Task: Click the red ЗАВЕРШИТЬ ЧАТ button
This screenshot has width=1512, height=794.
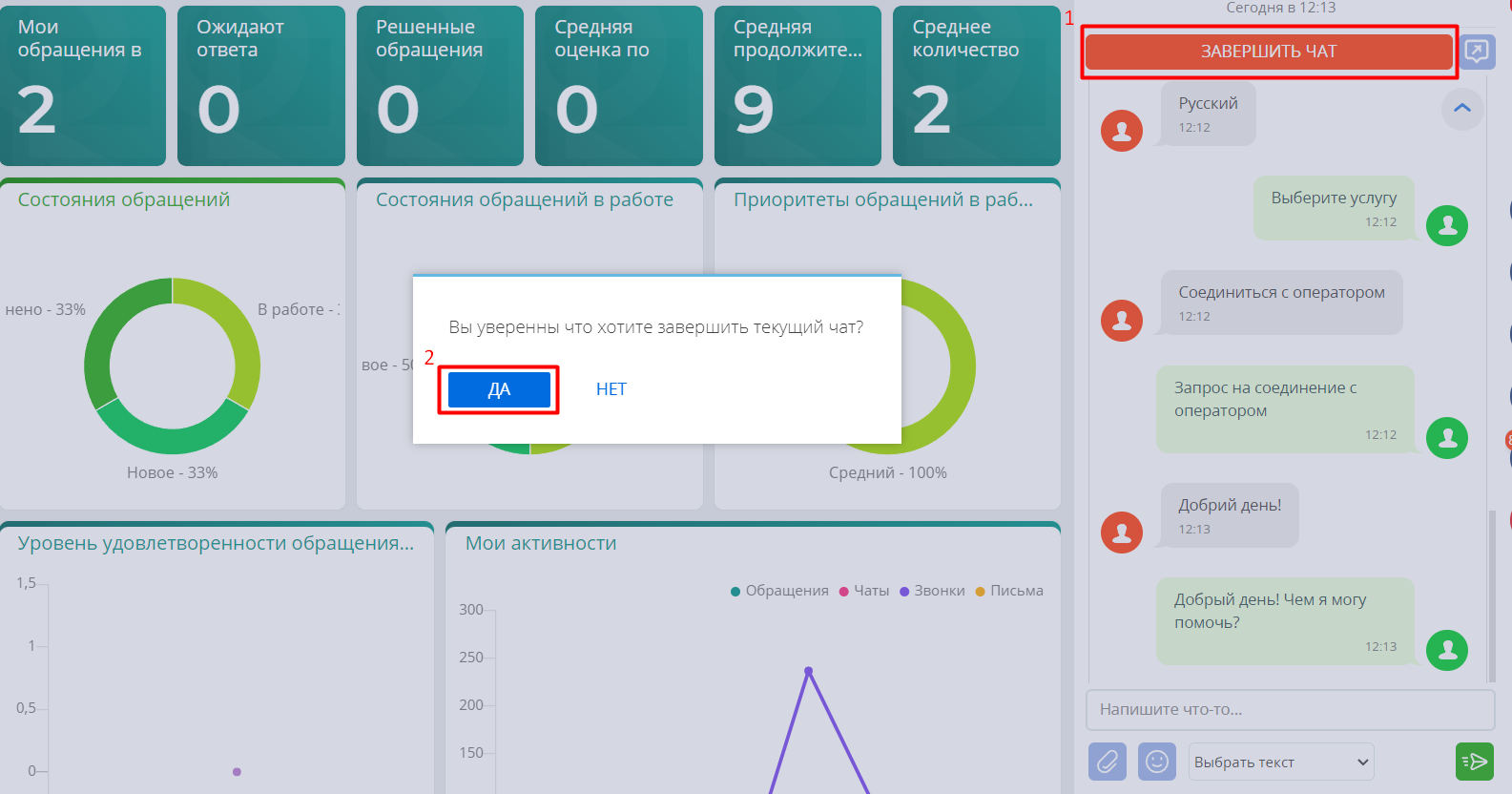Action: [1269, 52]
